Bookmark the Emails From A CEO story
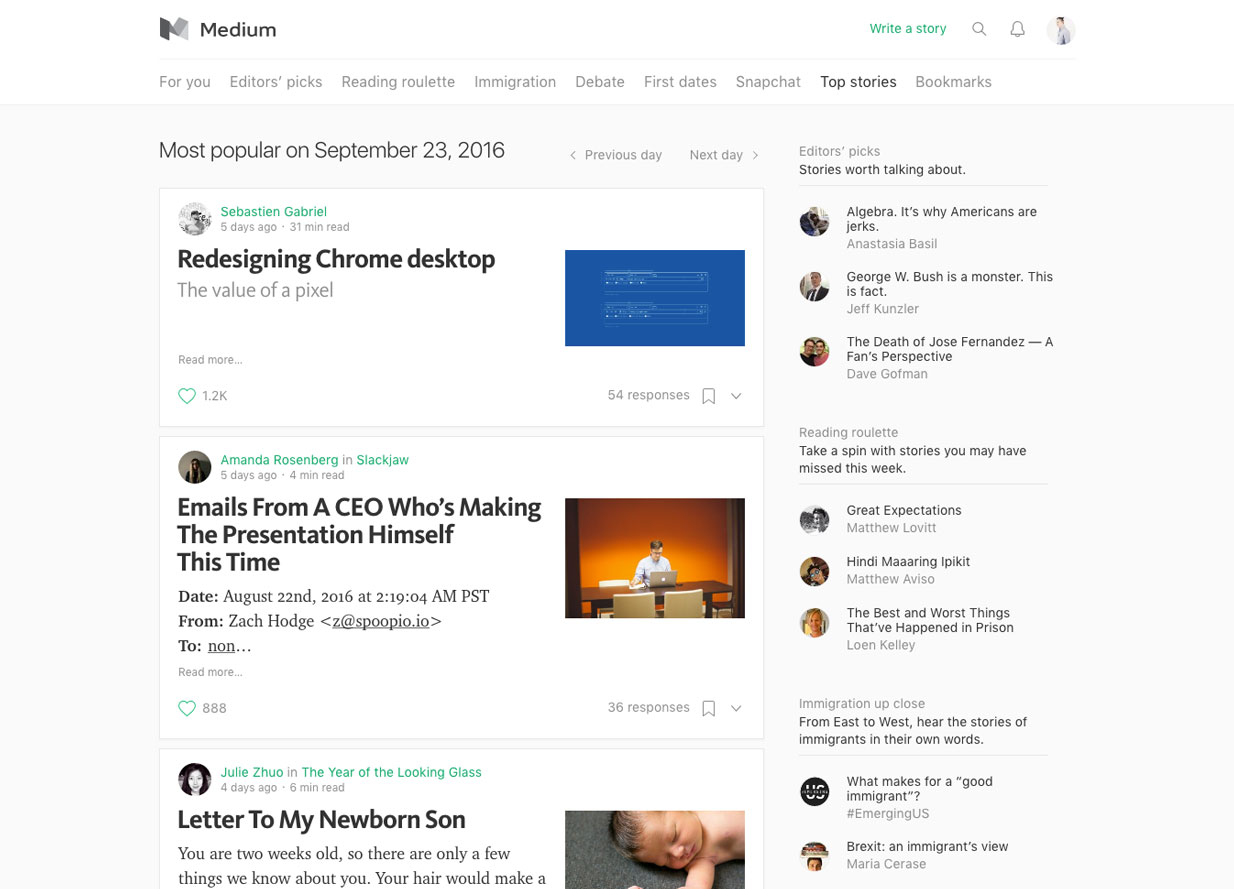Screen dimensions: 1234x889 (708, 708)
